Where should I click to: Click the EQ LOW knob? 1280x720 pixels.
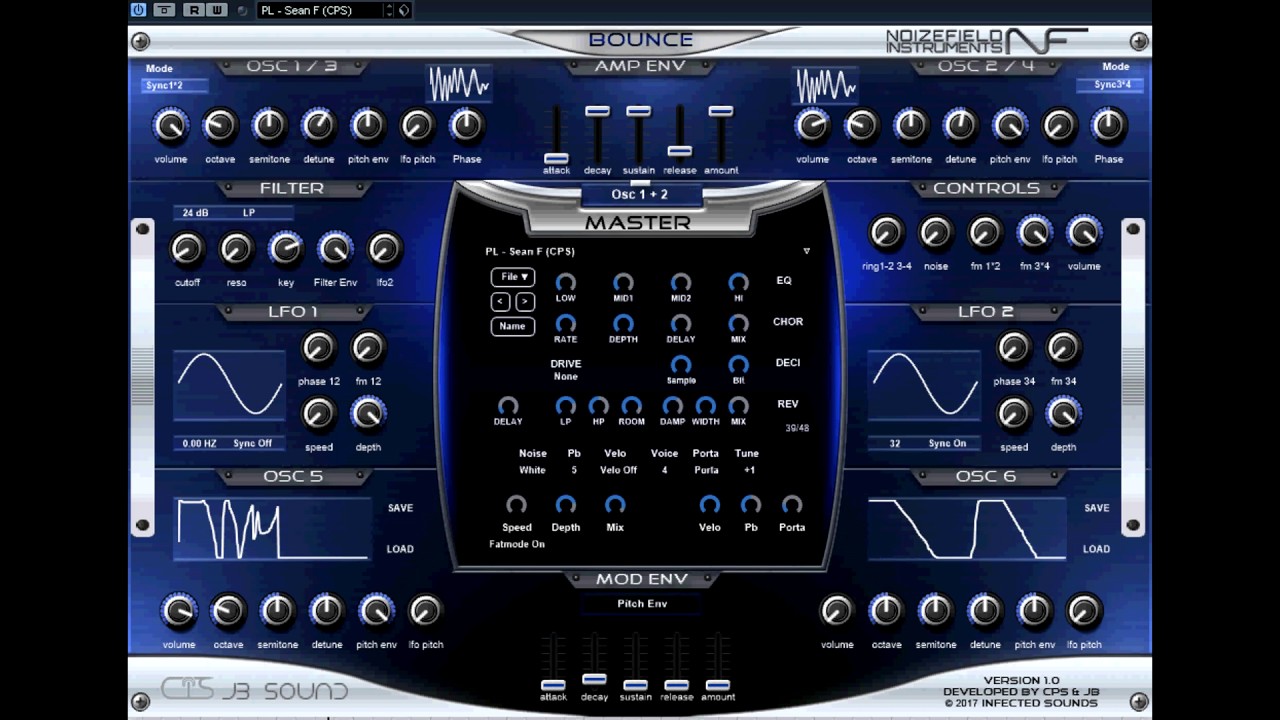565,283
